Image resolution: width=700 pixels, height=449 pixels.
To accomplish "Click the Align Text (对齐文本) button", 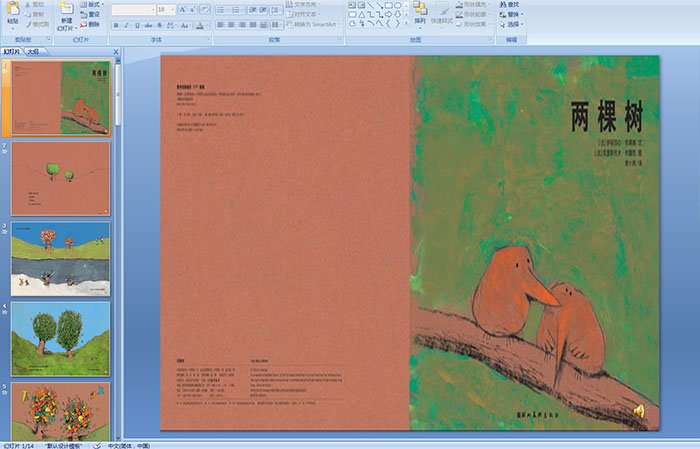I will [x=301, y=14].
